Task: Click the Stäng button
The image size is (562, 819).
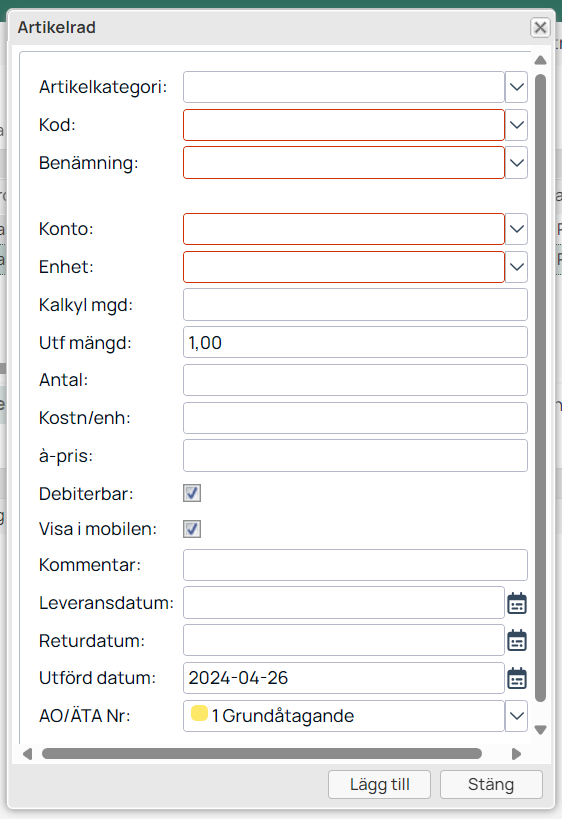Action: [x=491, y=785]
